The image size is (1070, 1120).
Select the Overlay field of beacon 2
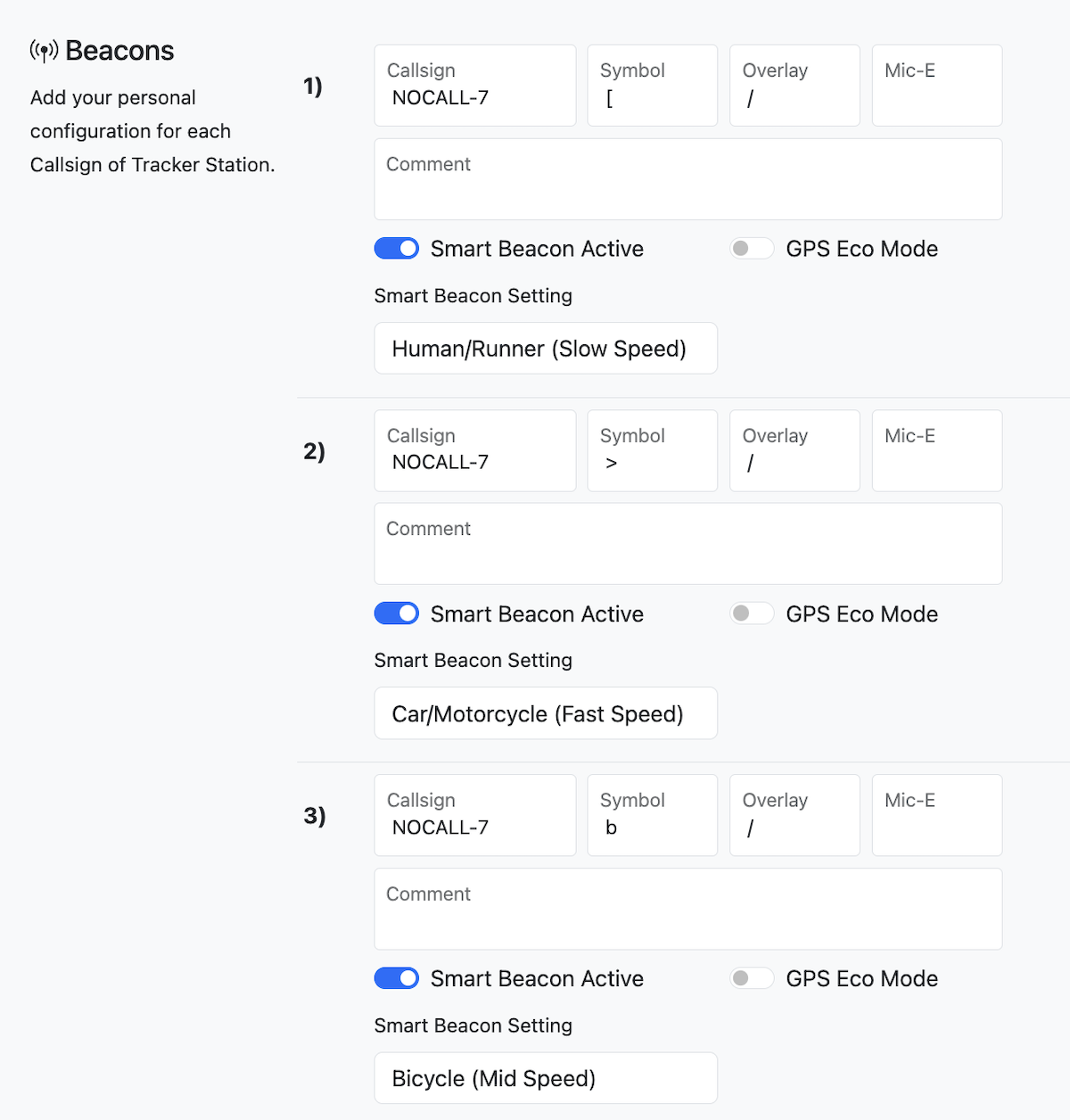794,451
